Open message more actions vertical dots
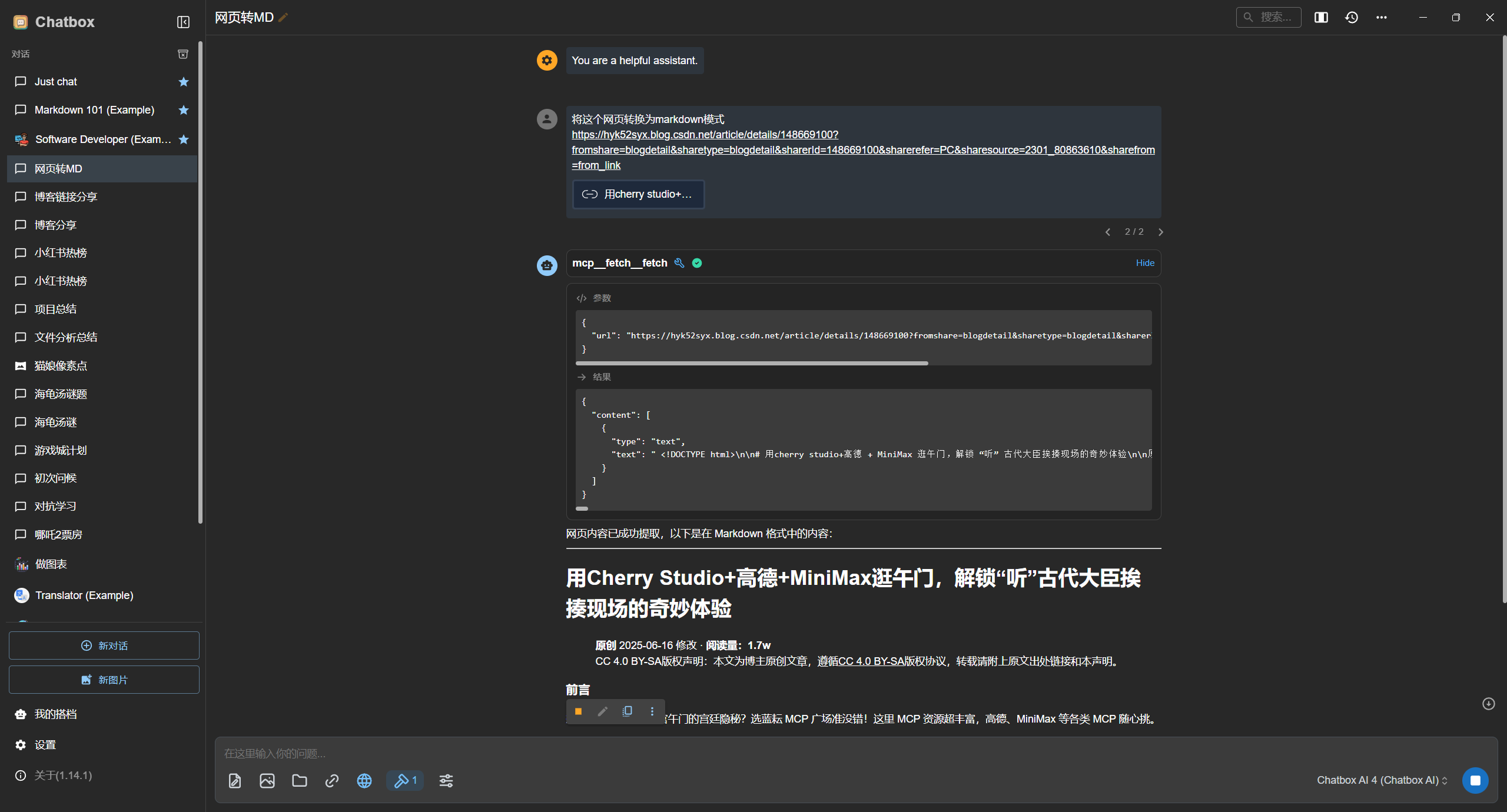Screen dimensions: 1507x812 click(652, 711)
